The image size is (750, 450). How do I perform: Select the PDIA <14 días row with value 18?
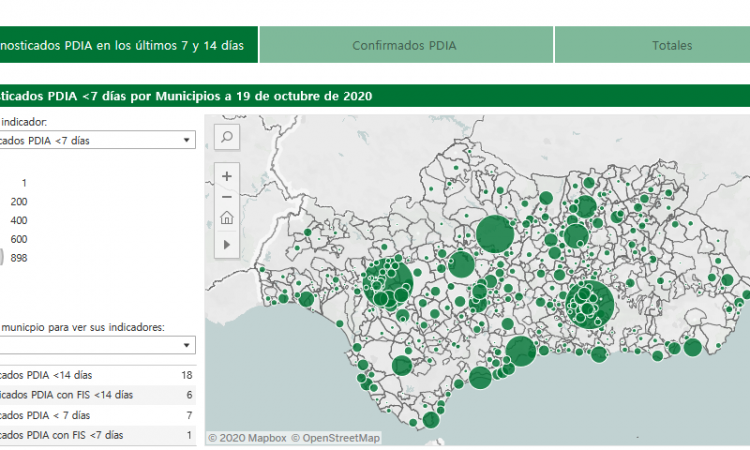[97, 374]
